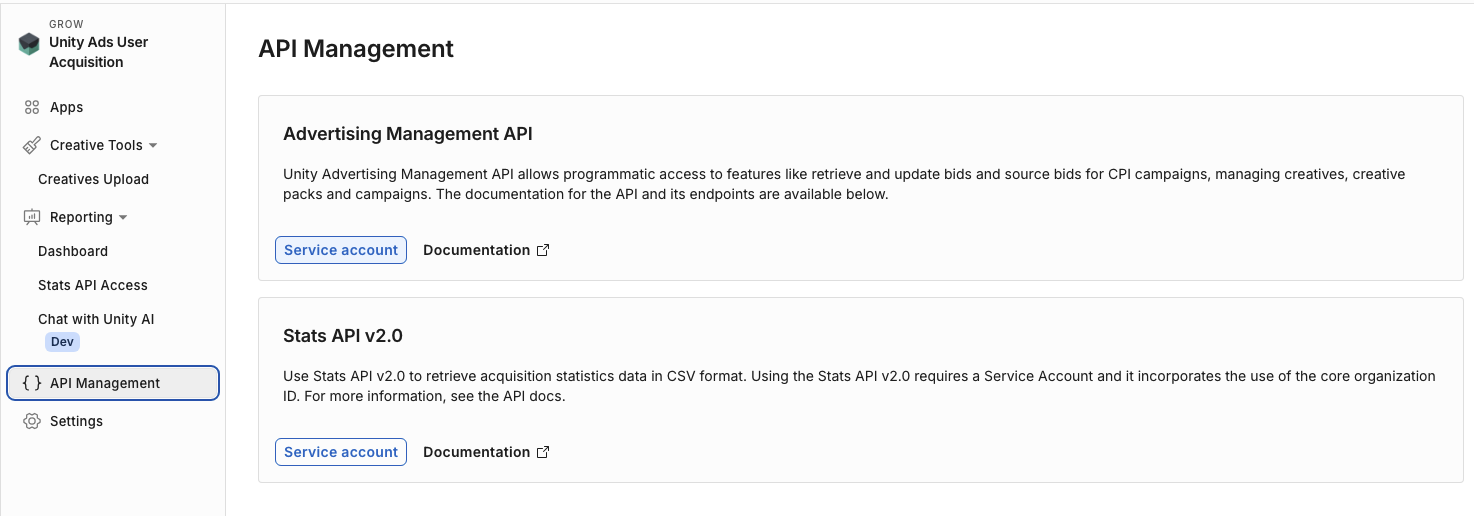Open Chat with Unity AI
The width and height of the screenshot is (1474, 516).
96,319
